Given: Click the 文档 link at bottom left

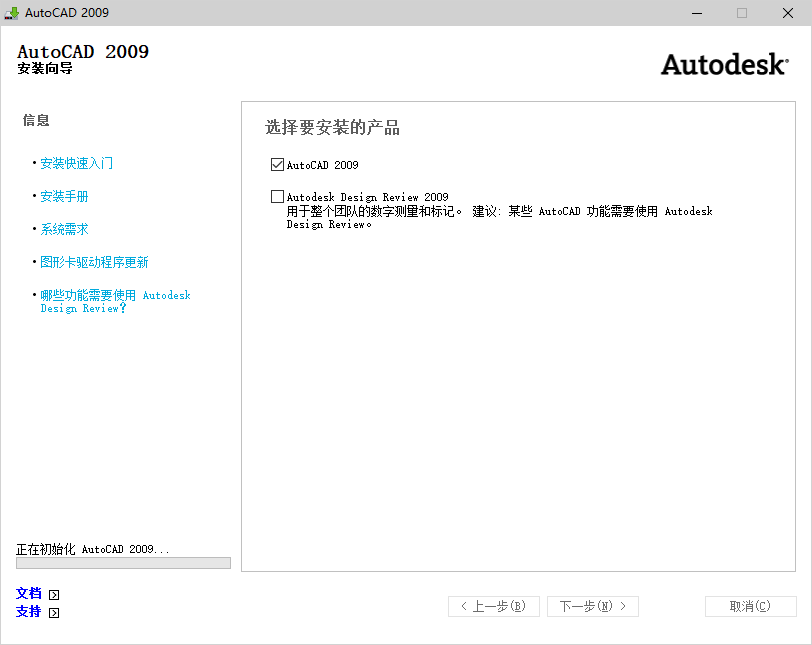Looking at the screenshot, I should tap(28, 593).
